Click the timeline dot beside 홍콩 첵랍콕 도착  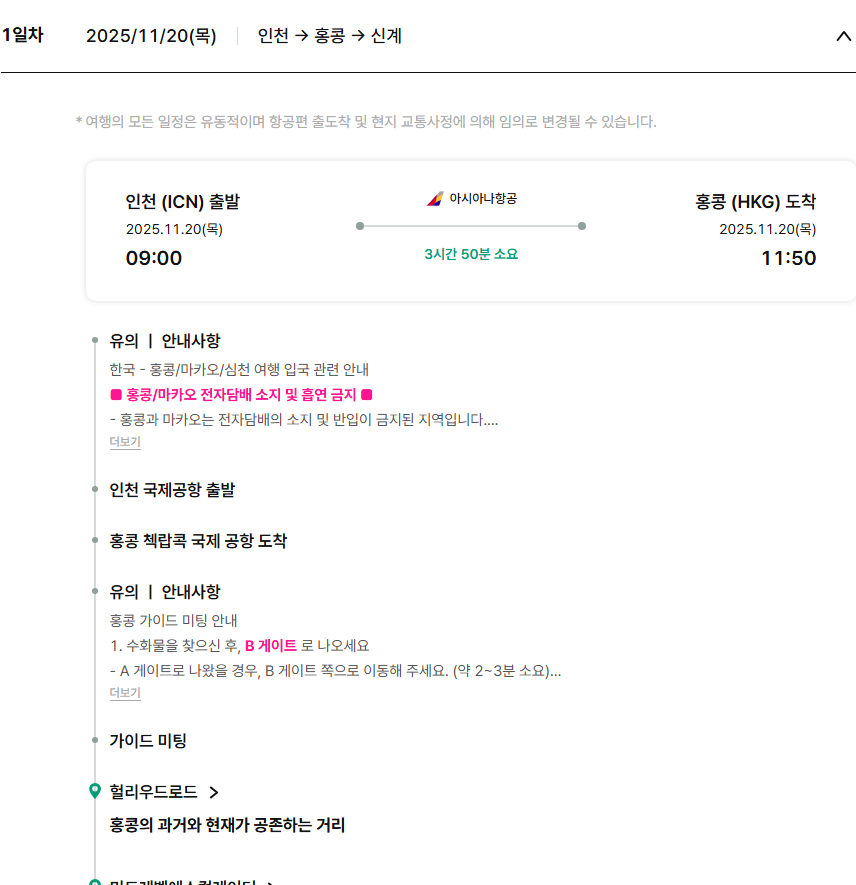tap(95, 541)
